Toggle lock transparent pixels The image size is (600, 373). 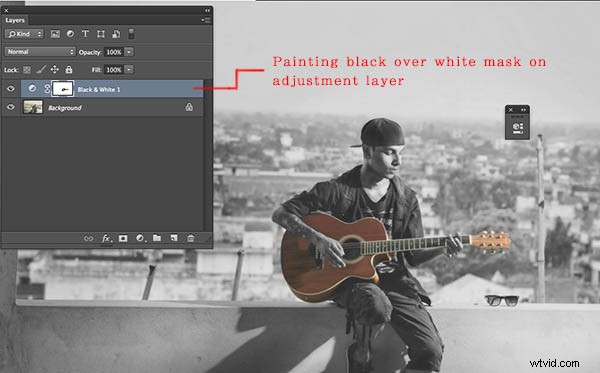pos(27,70)
